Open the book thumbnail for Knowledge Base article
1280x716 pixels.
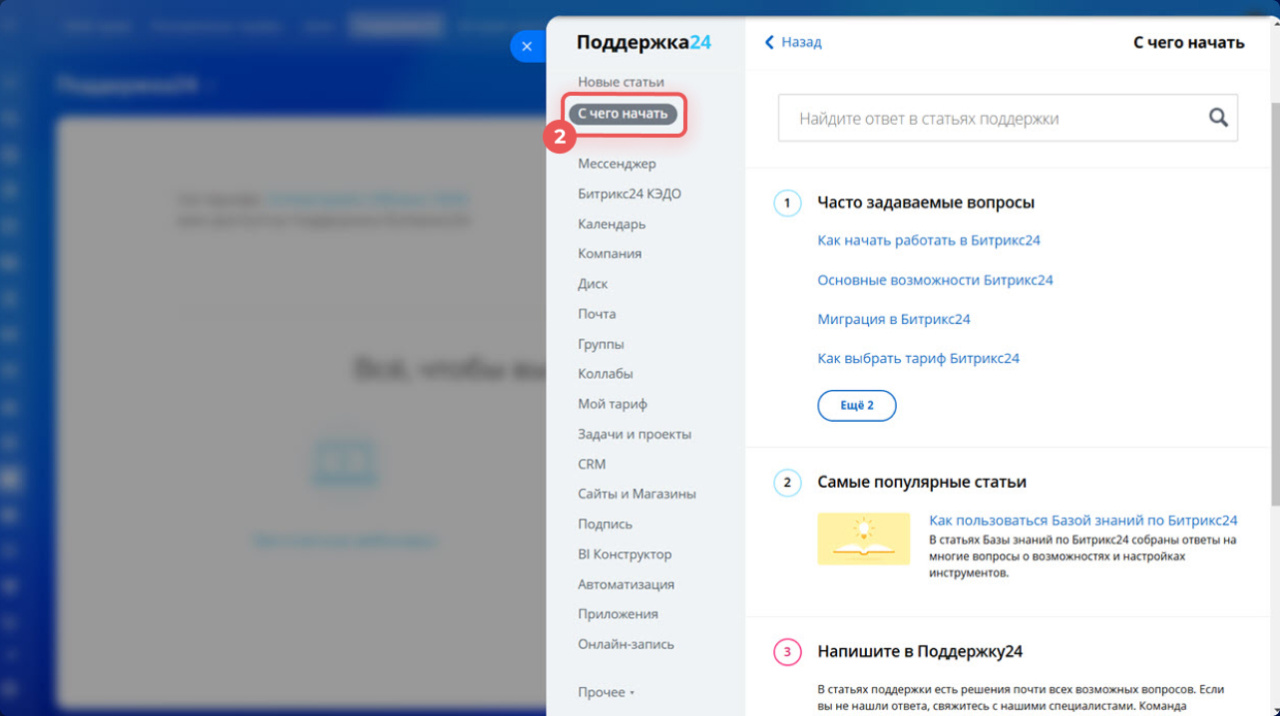coord(863,538)
